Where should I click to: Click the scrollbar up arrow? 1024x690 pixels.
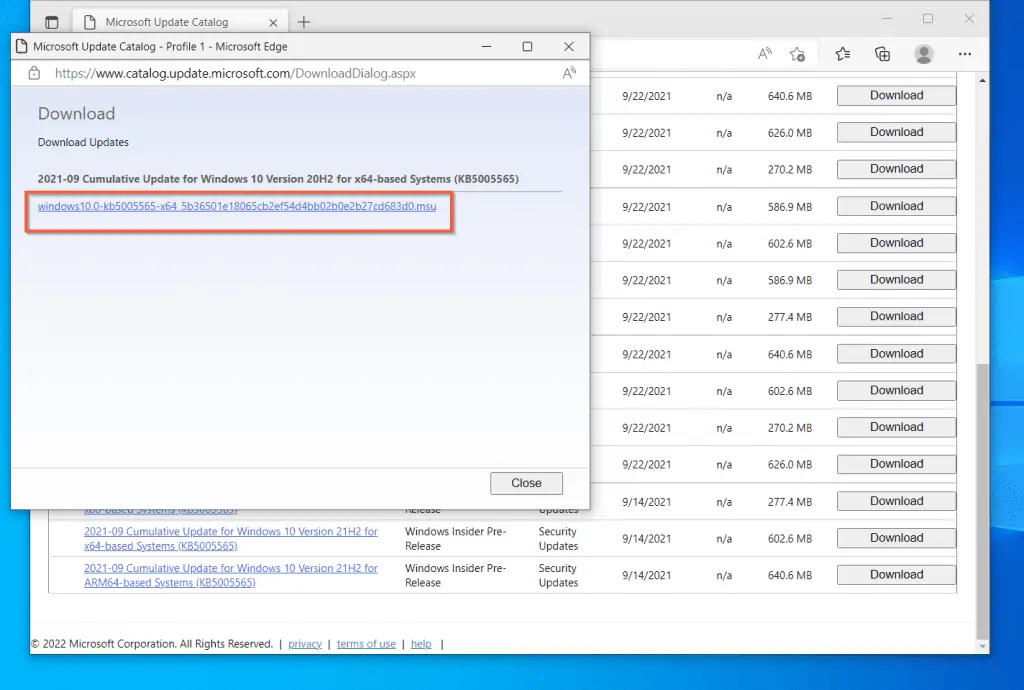982,80
